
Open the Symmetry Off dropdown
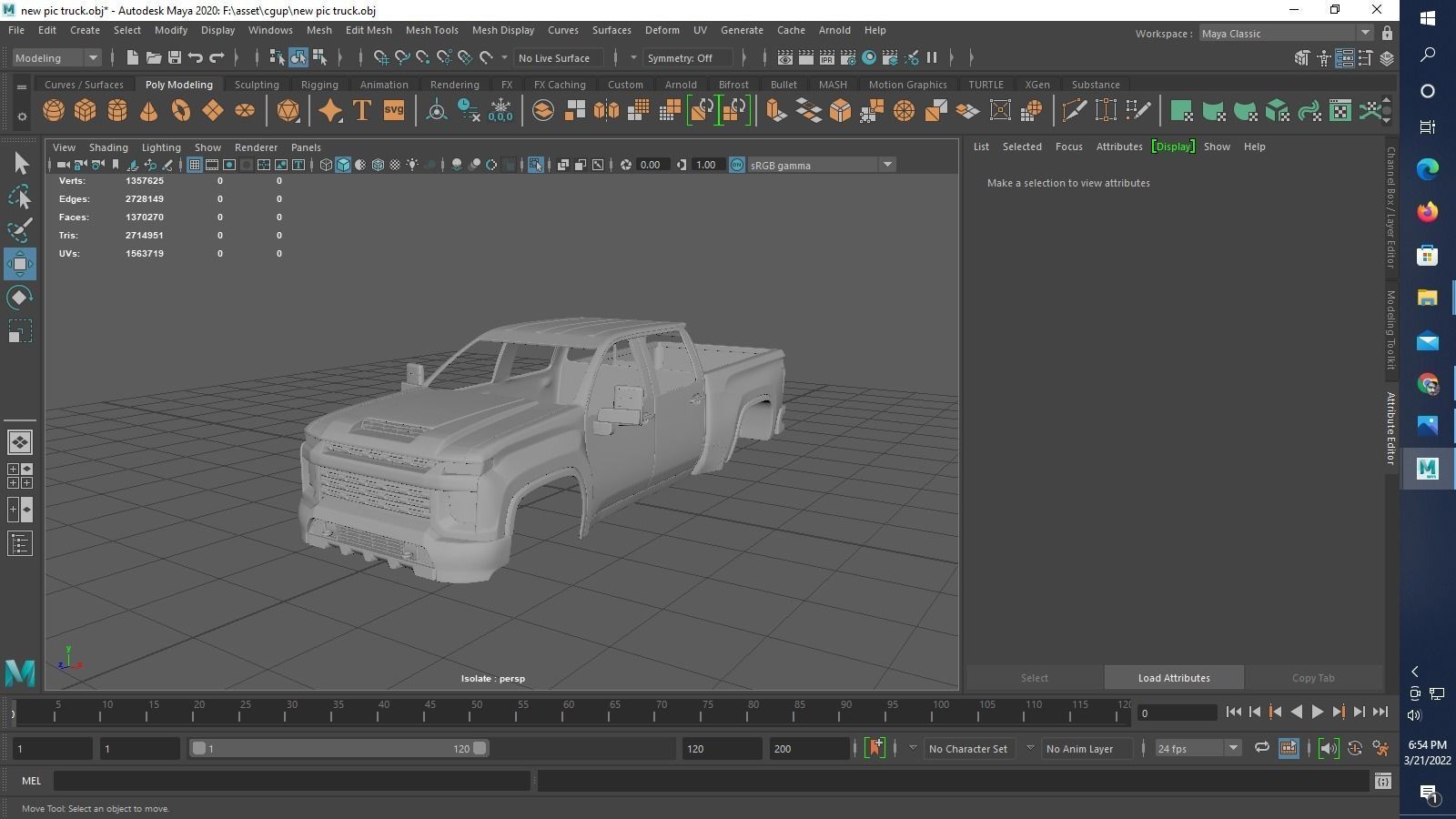(688, 57)
